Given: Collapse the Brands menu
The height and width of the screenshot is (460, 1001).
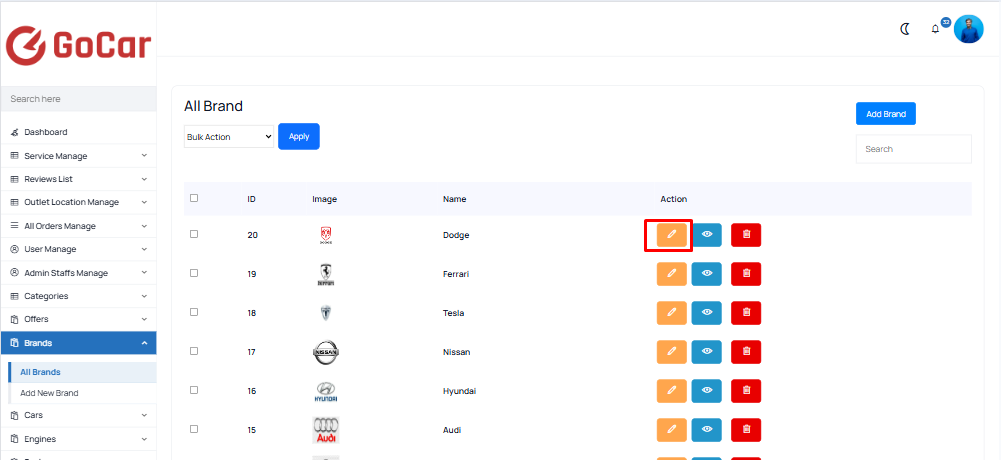Looking at the screenshot, I should coord(79,343).
